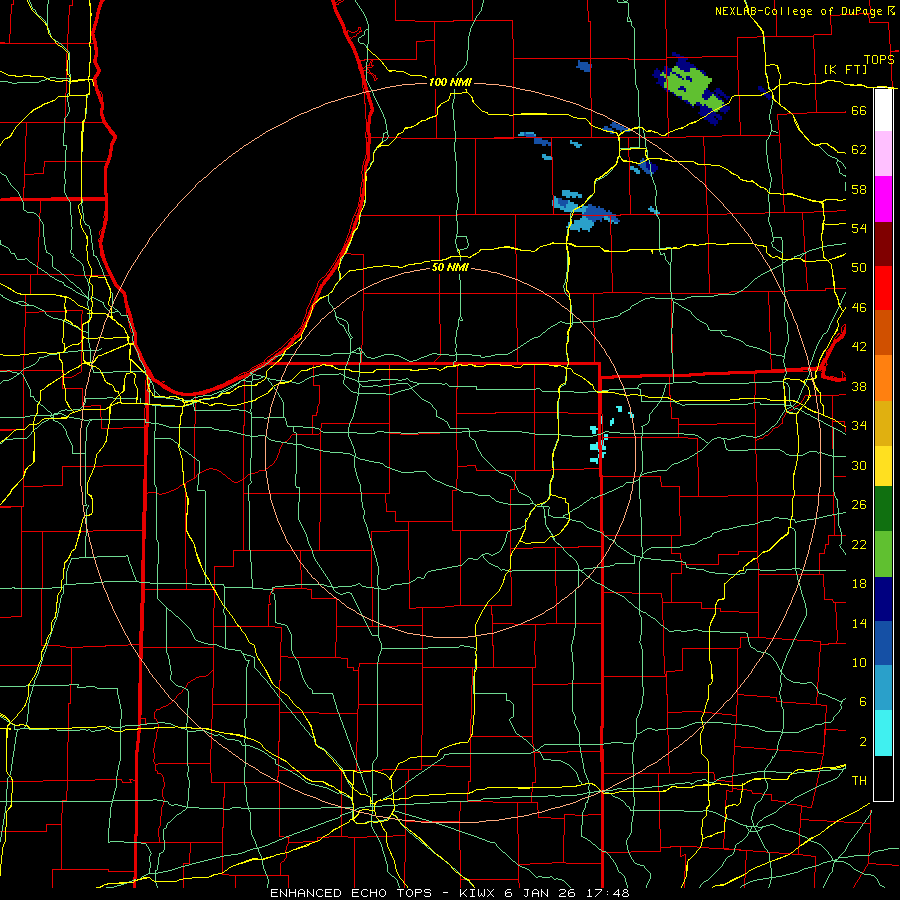Screen dimensions: 900x900
Task: Click the "34" scale value
Action: 859,426
